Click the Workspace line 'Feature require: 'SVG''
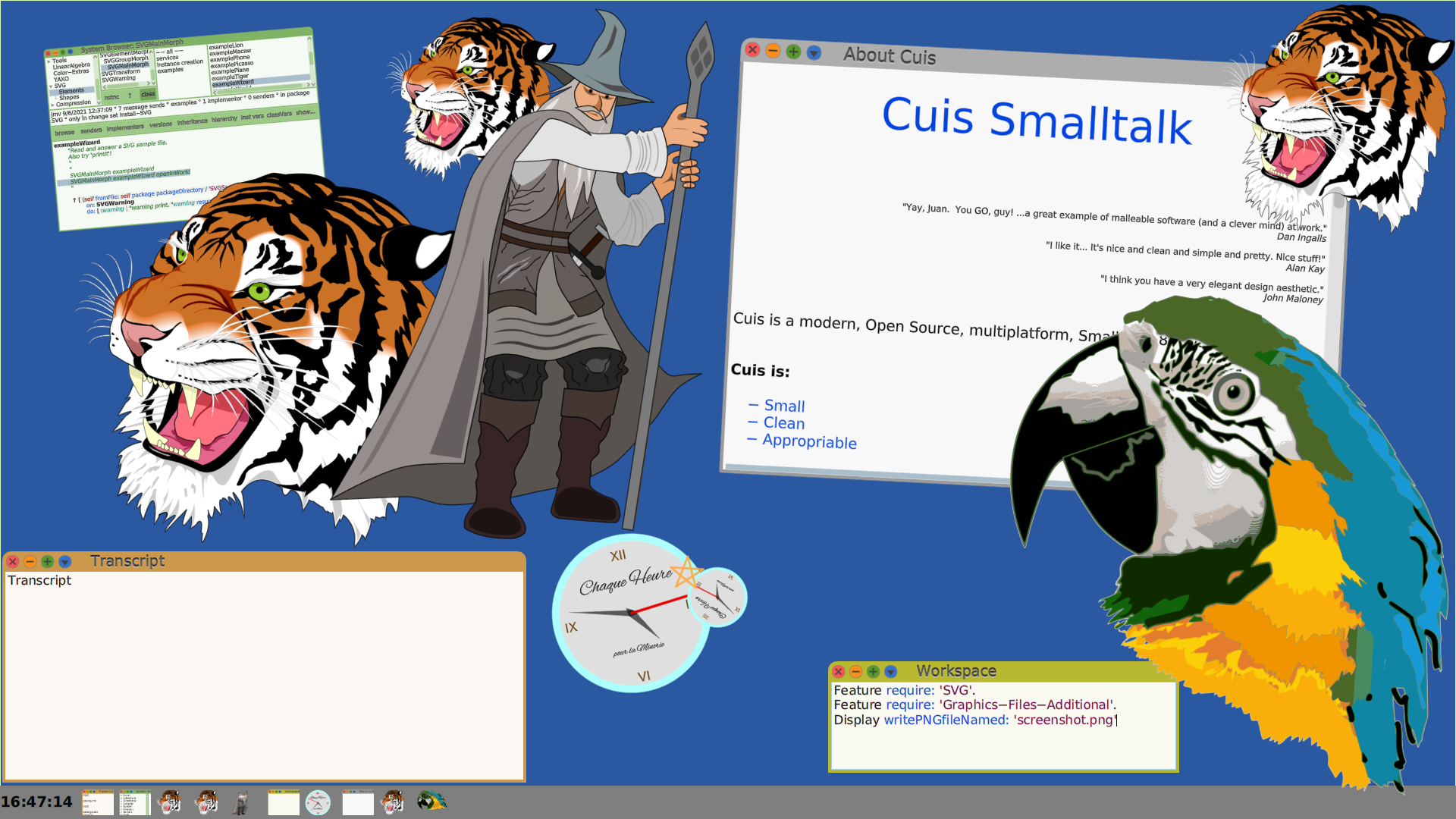Image resolution: width=1456 pixels, height=819 pixels. pos(904,690)
